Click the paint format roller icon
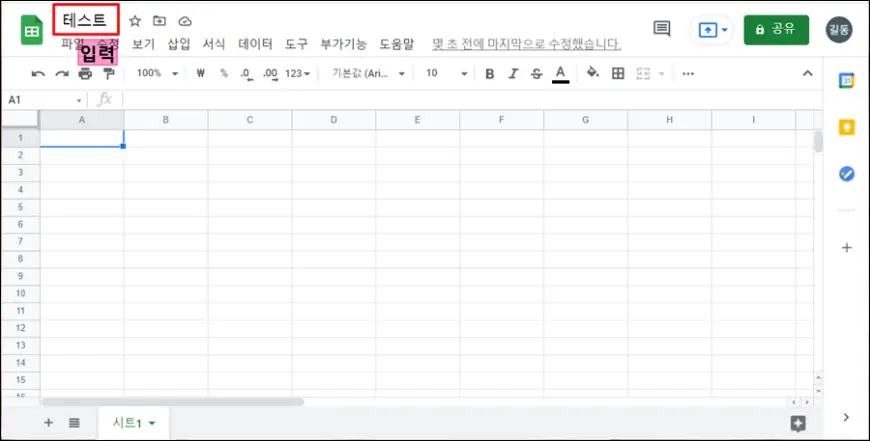 pos(109,74)
